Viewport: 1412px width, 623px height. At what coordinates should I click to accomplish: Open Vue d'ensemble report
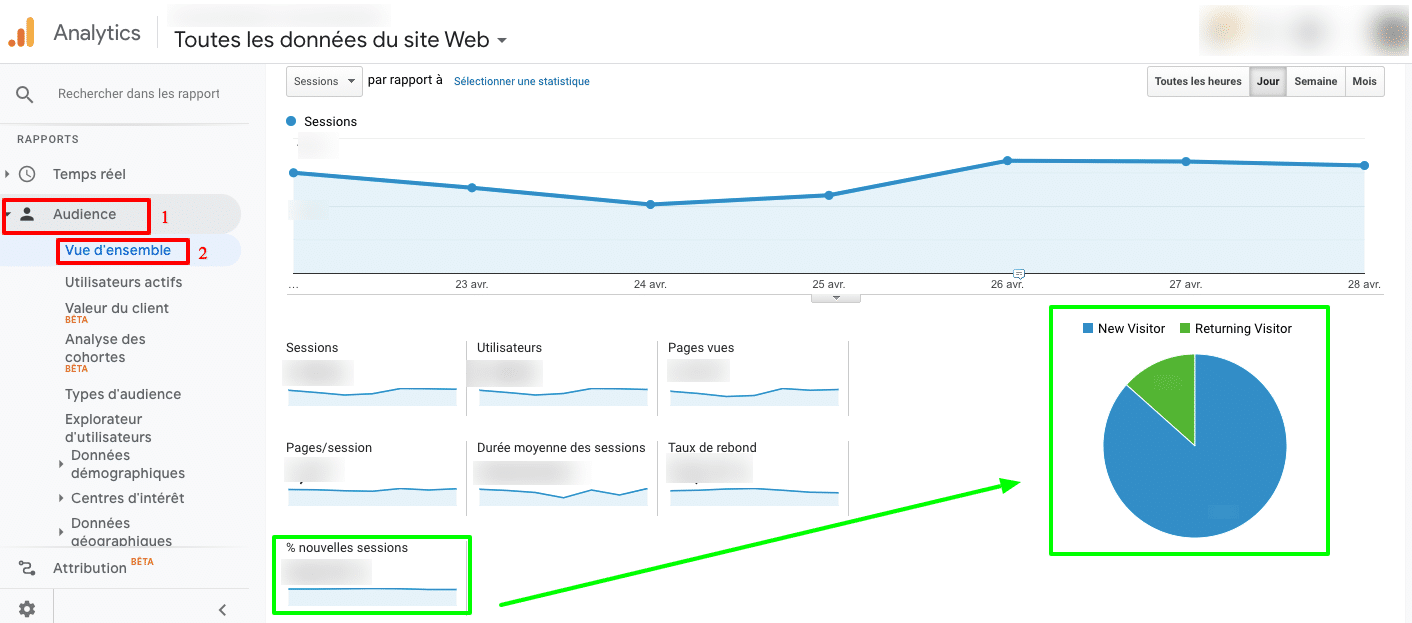point(118,250)
